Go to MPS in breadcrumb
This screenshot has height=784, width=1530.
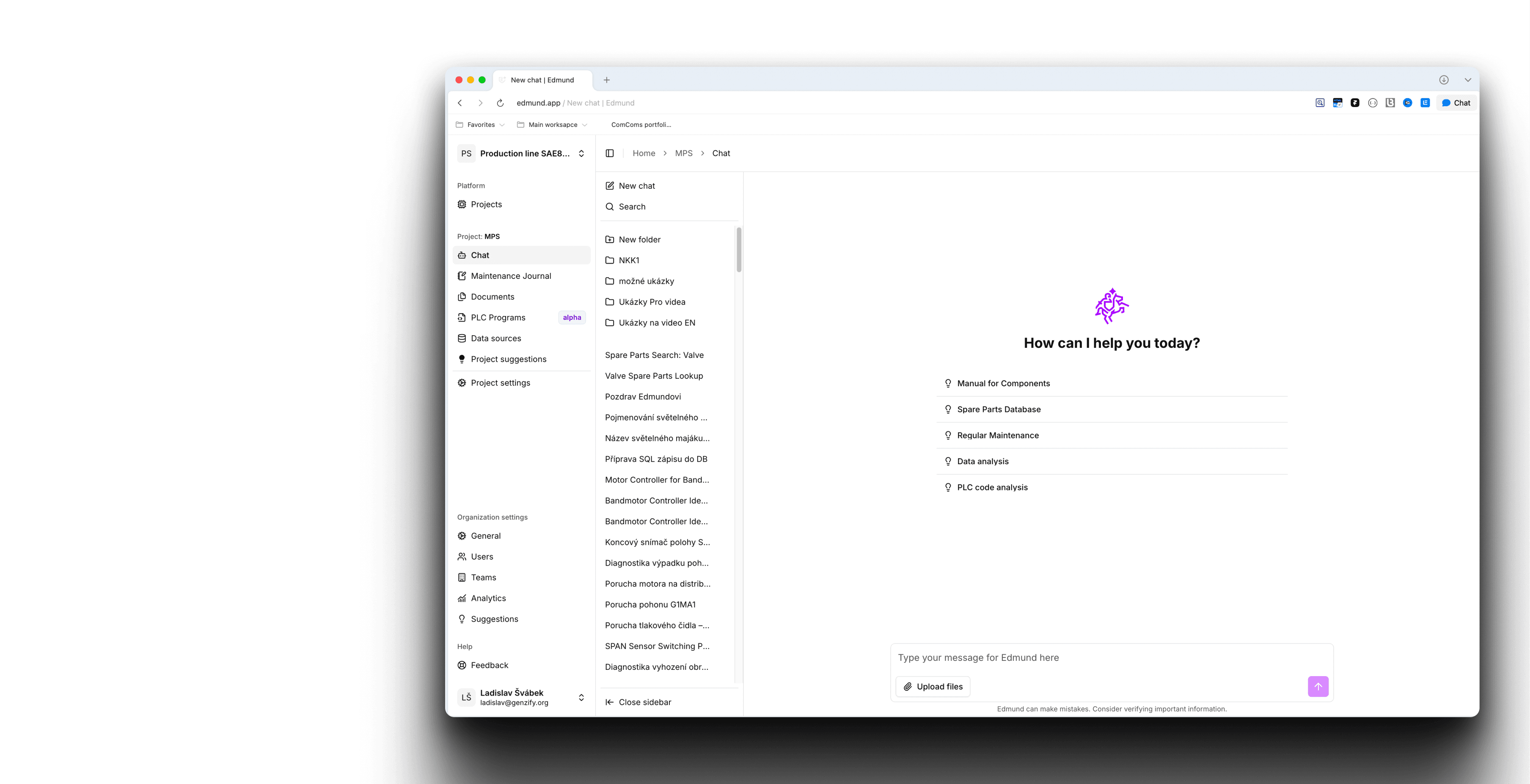coord(683,153)
